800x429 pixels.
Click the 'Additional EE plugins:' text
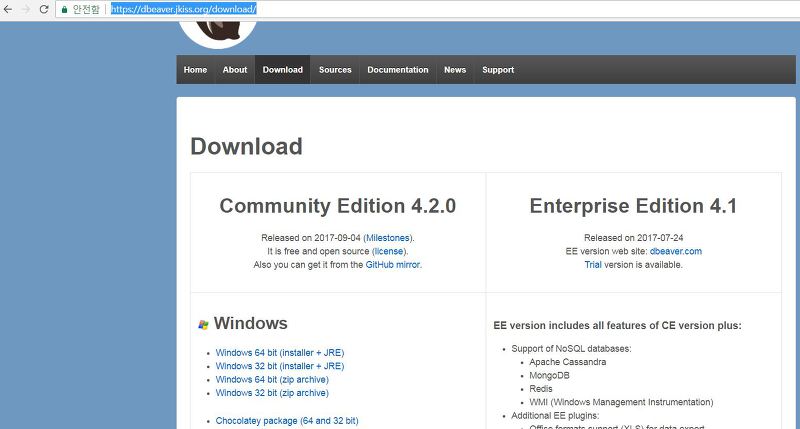point(555,415)
